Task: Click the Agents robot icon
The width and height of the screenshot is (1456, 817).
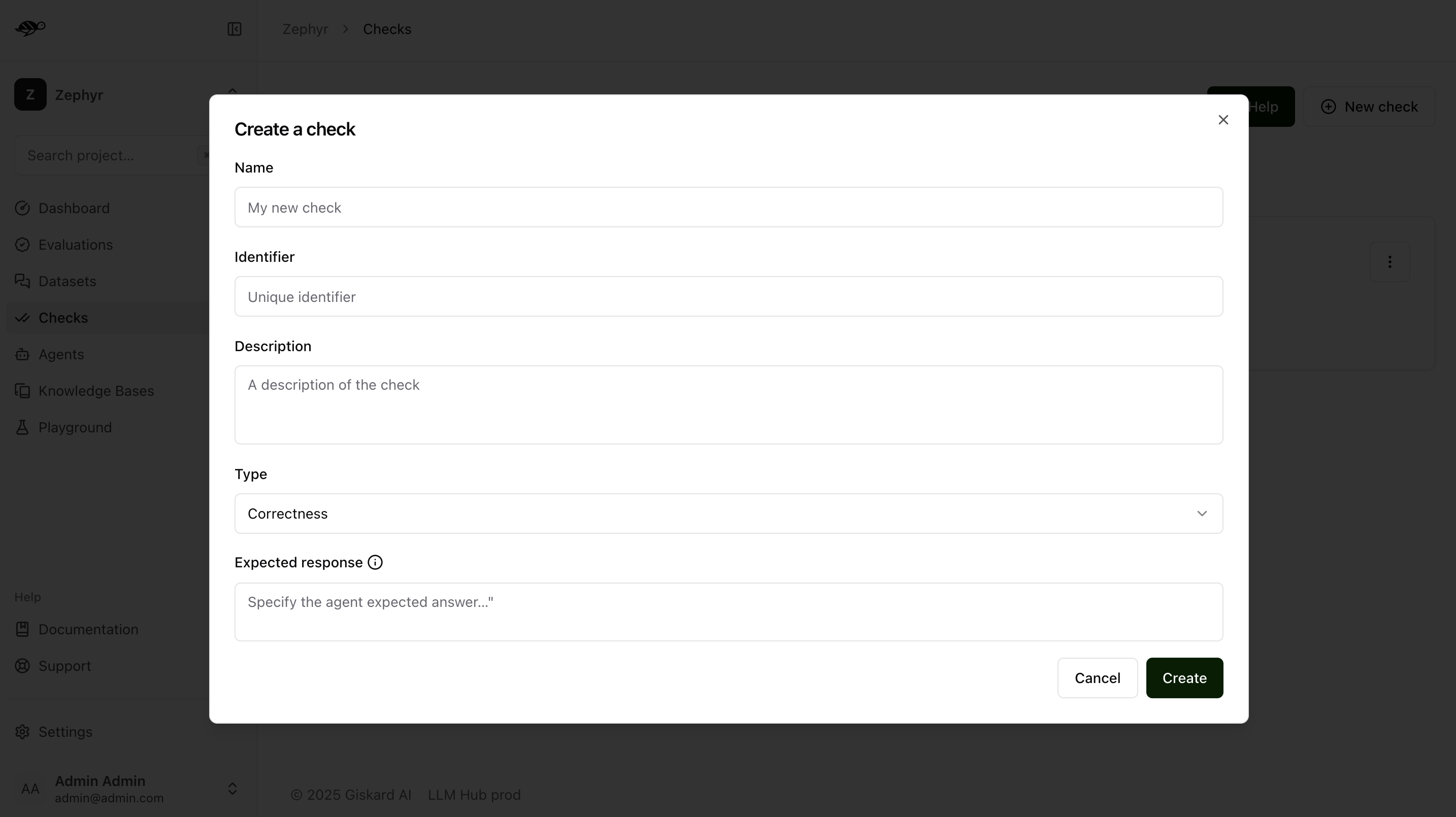Action: (22, 354)
